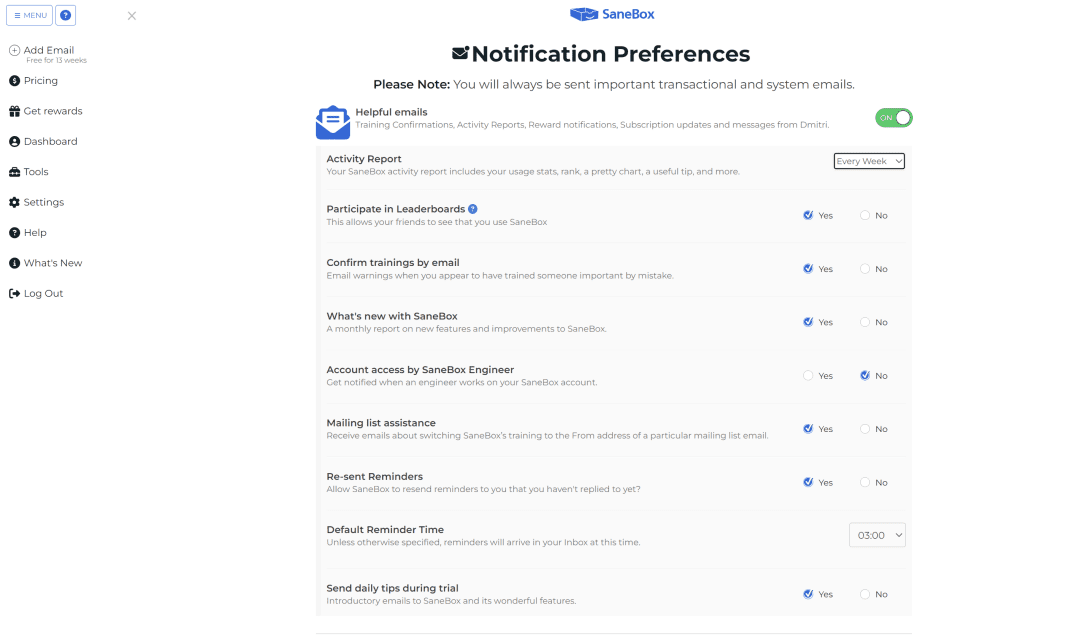Click the X to close the sidebar
Viewport: 1080px width, 644px height.
point(131,15)
